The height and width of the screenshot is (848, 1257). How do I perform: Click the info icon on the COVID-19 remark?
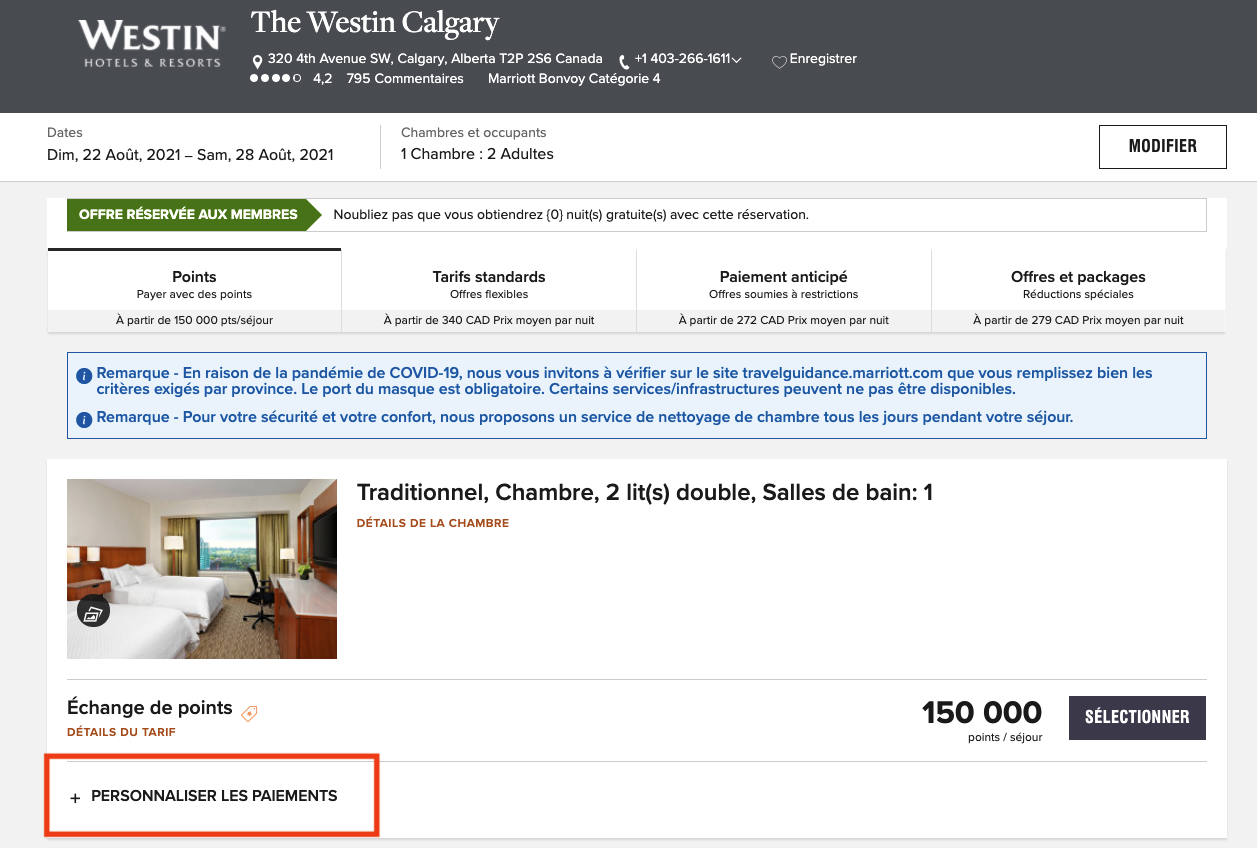85,375
